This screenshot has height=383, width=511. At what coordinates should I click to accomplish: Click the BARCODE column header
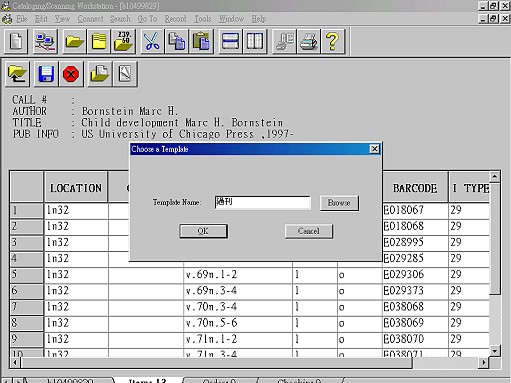pyautogui.click(x=415, y=188)
